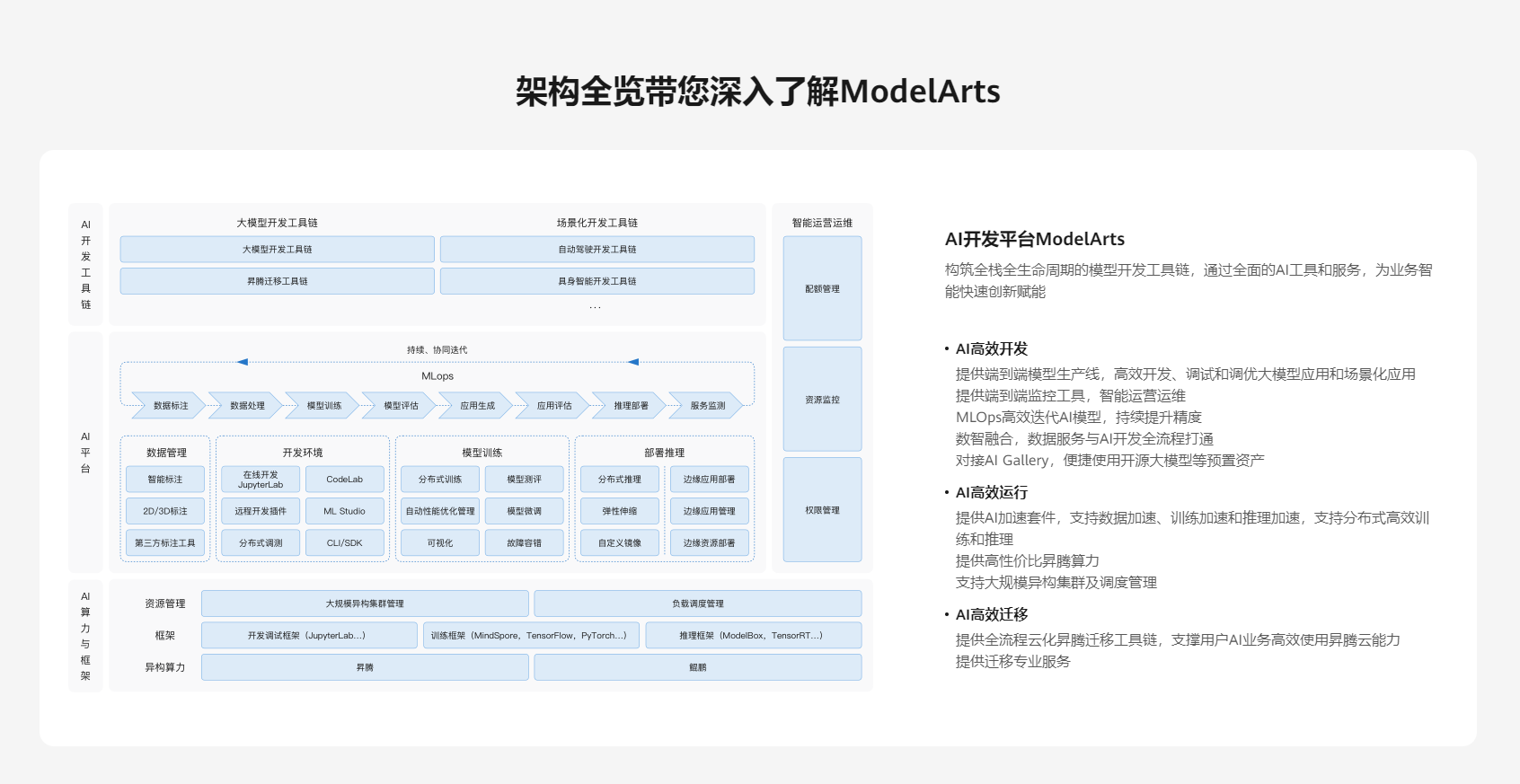Image resolution: width=1520 pixels, height=784 pixels.
Task: Click the 资源监控 block
Action: click(822, 399)
